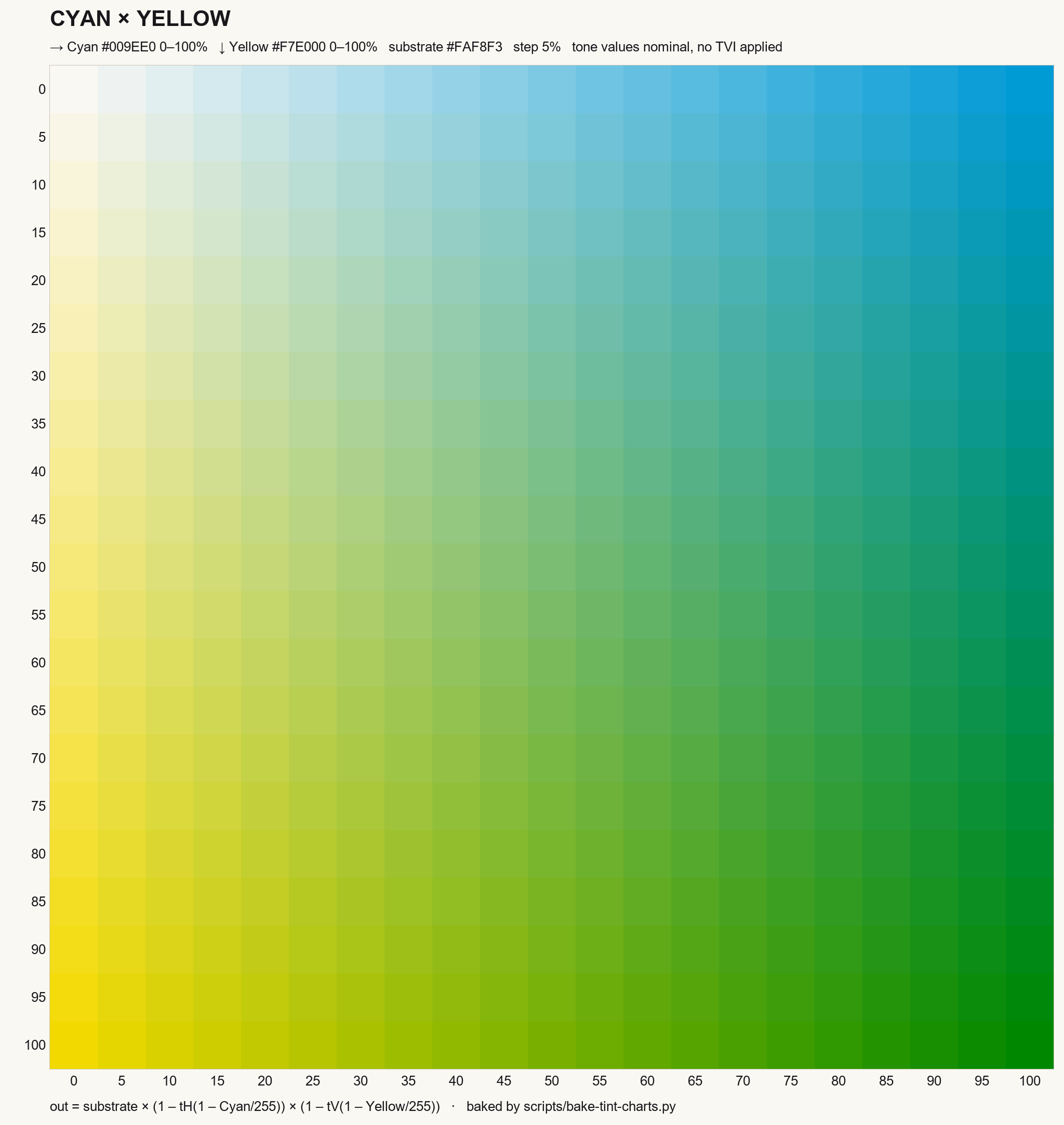Screen dimensions: 1064x1125
Task: Click the CYAN × YELLOW chart title
Action: pos(140,19)
